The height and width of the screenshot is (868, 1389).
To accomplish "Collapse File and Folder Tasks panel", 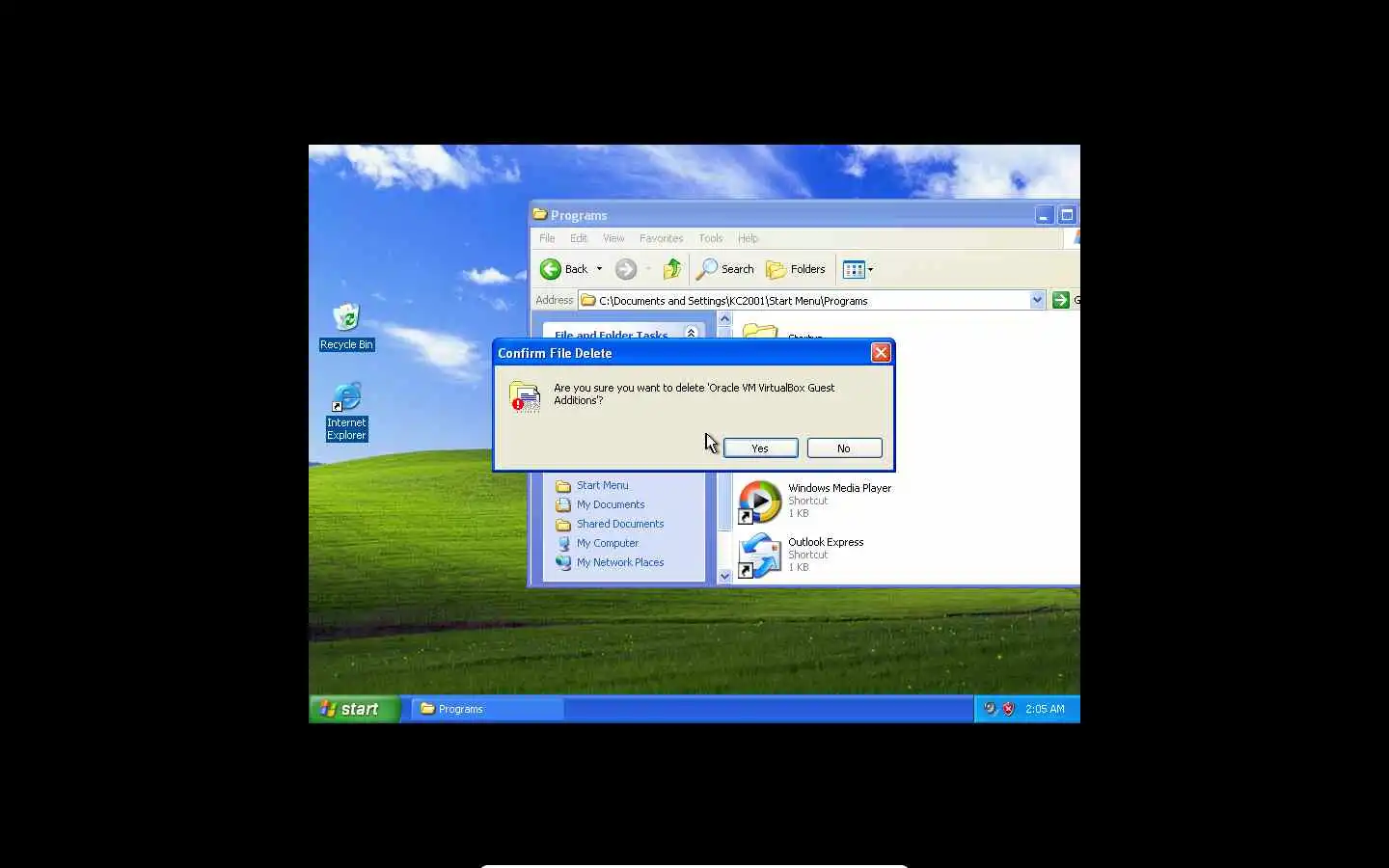I will pos(691,333).
